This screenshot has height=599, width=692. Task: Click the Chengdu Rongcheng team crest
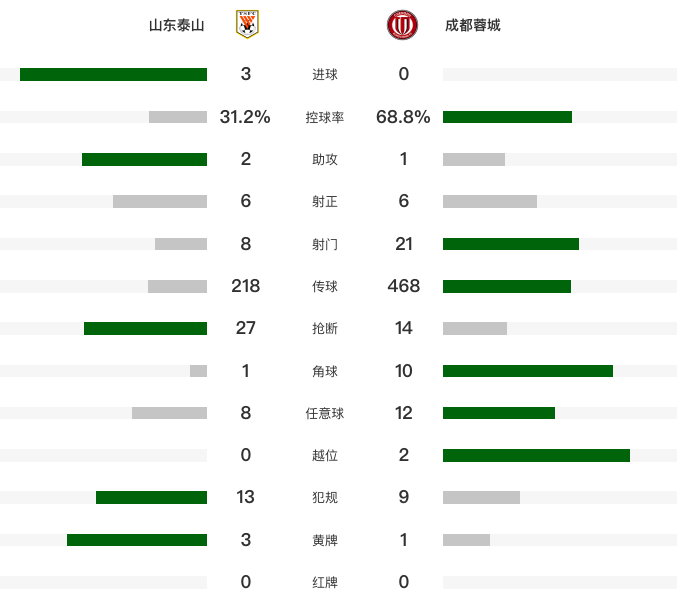402,25
